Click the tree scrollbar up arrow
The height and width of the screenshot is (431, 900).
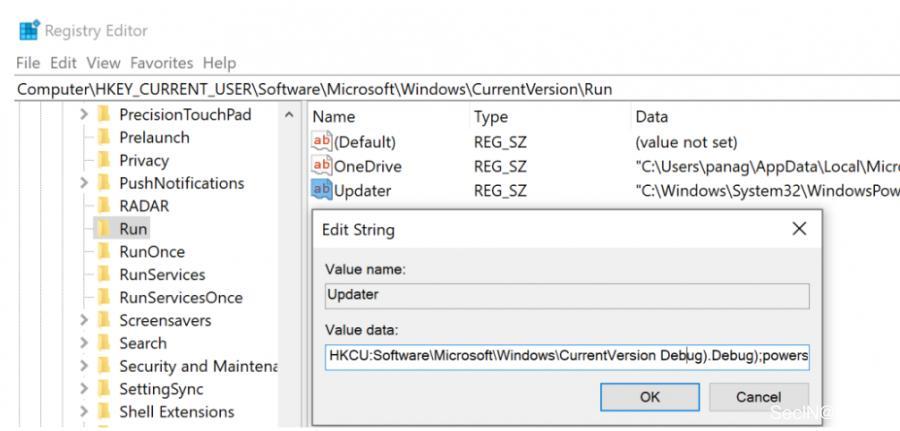[x=289, y=115]
